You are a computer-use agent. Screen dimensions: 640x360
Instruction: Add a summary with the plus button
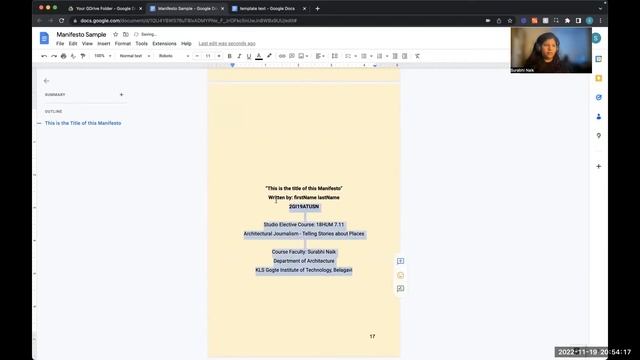point(121,95)
